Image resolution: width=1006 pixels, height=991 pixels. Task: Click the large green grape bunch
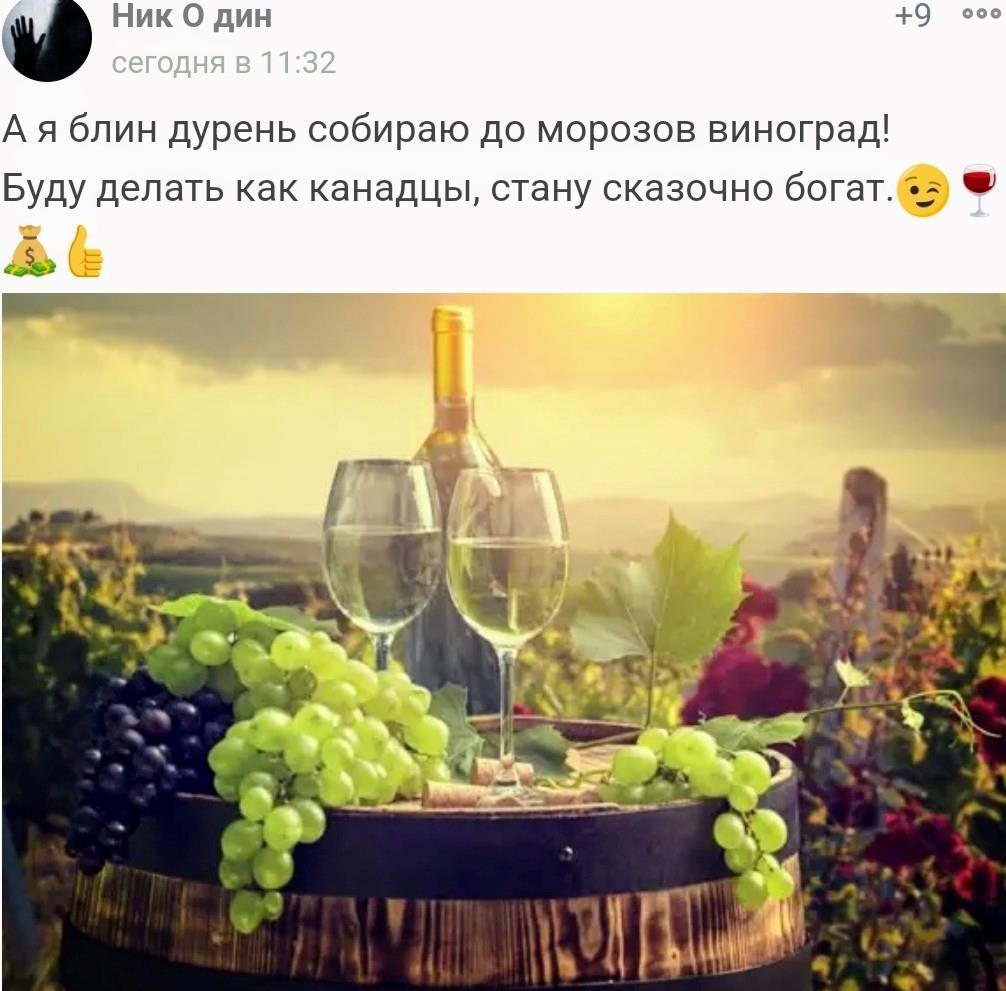coord(302,738)
